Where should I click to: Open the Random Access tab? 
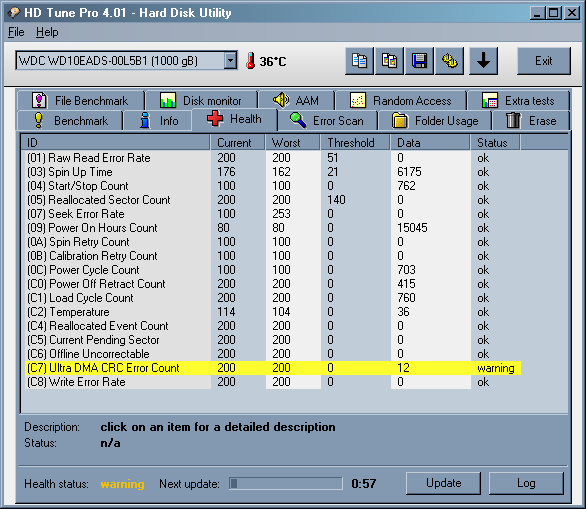tap(401, 101)
